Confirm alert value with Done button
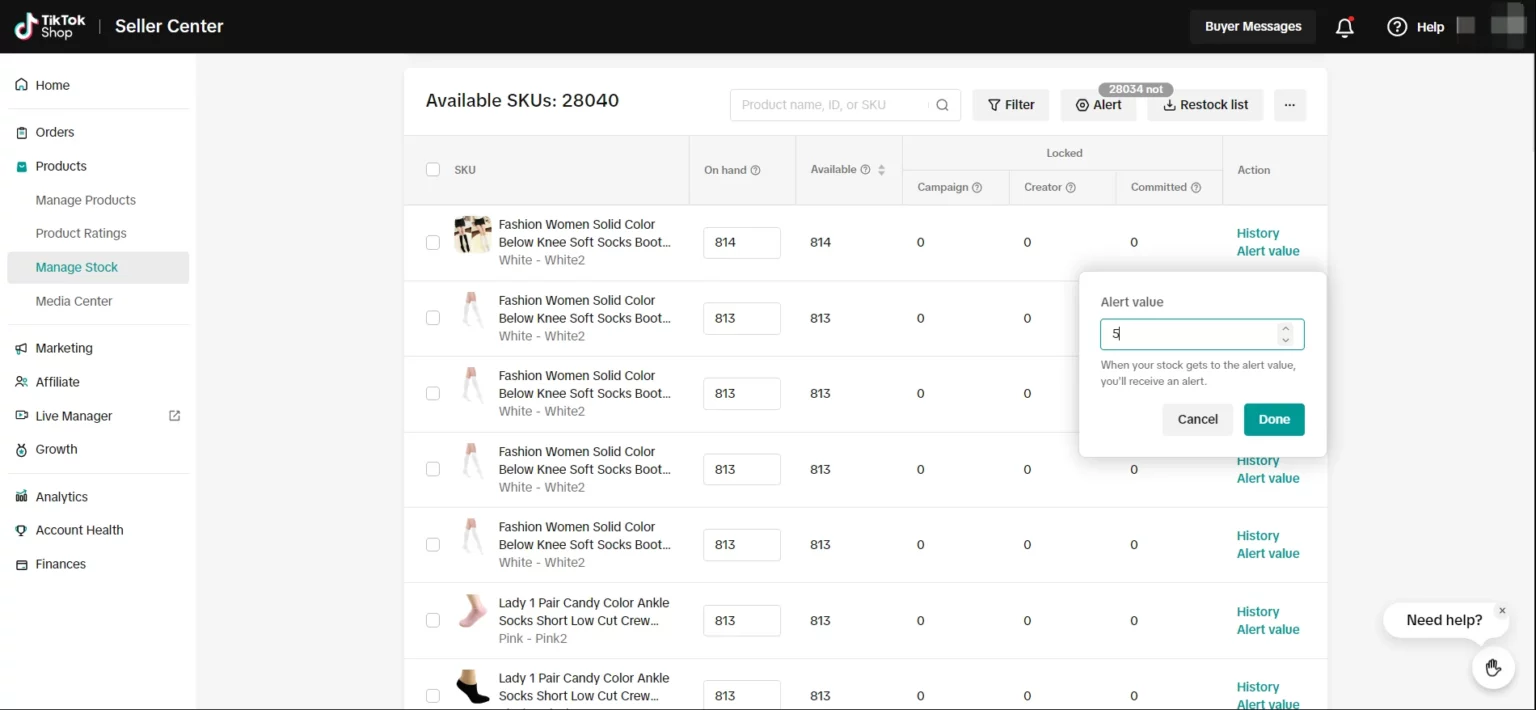The image size is (1536, 710). (1273, 419)
